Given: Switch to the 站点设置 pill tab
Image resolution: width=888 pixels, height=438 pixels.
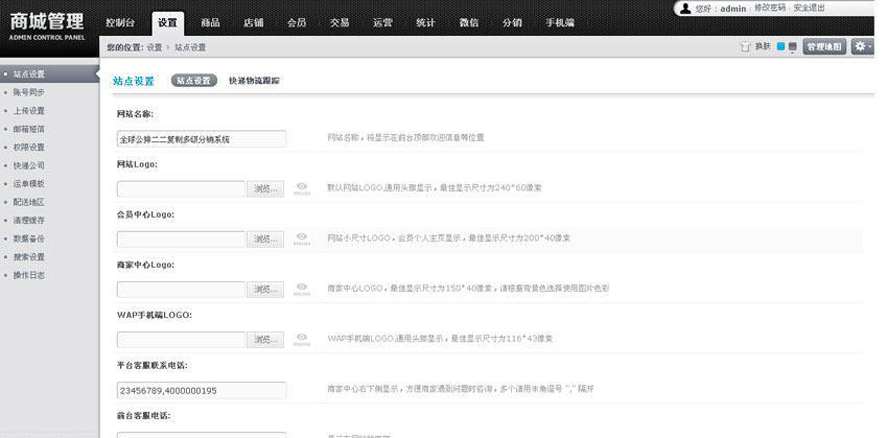Looking at the screenshot, I should pyautogui.click(x=194, y=80).
